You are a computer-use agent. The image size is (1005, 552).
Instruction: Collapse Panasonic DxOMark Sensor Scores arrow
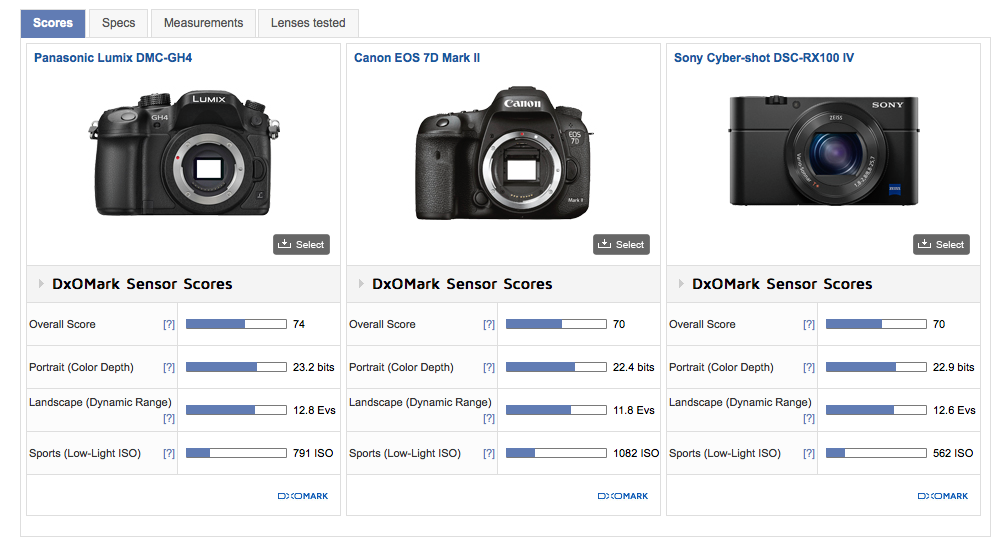[x=41, y=283]
